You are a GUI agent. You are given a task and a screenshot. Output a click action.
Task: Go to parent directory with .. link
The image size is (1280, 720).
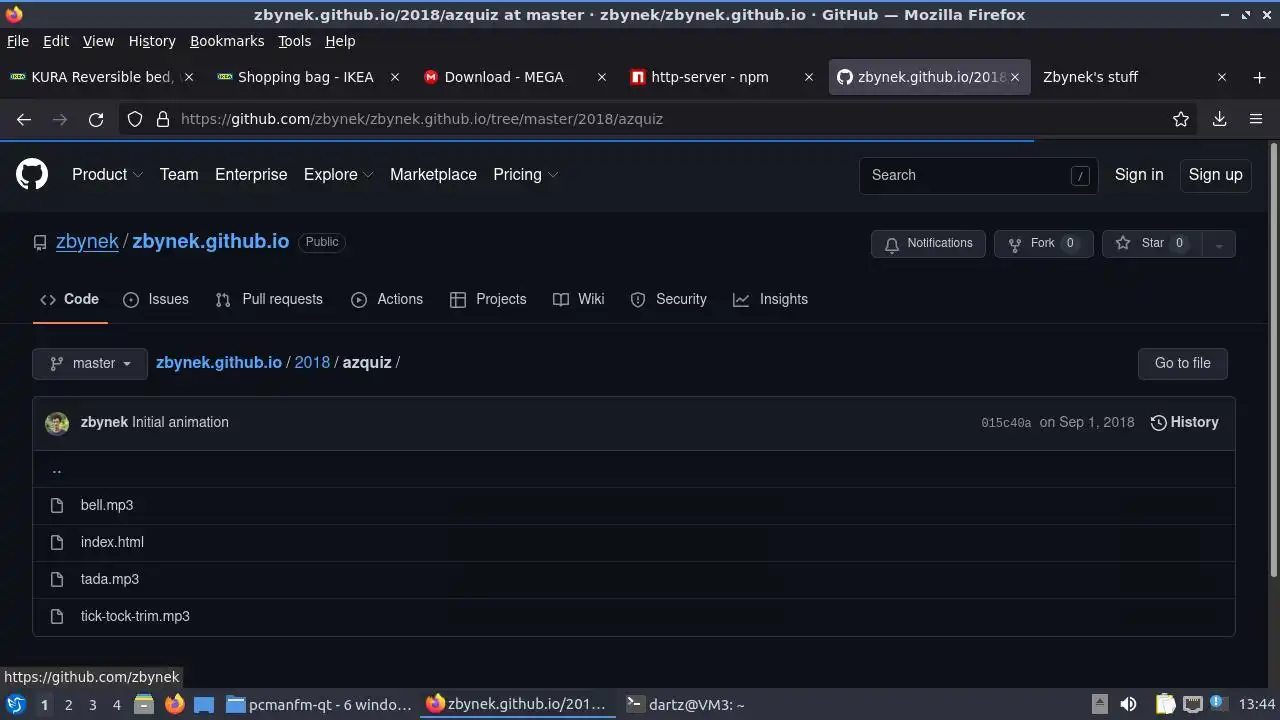(57, 469)
